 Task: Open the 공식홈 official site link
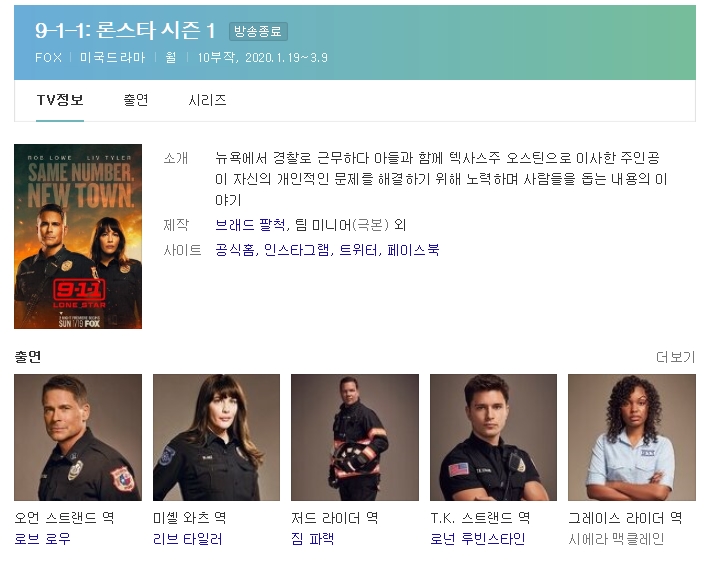[x=235, y=249]
